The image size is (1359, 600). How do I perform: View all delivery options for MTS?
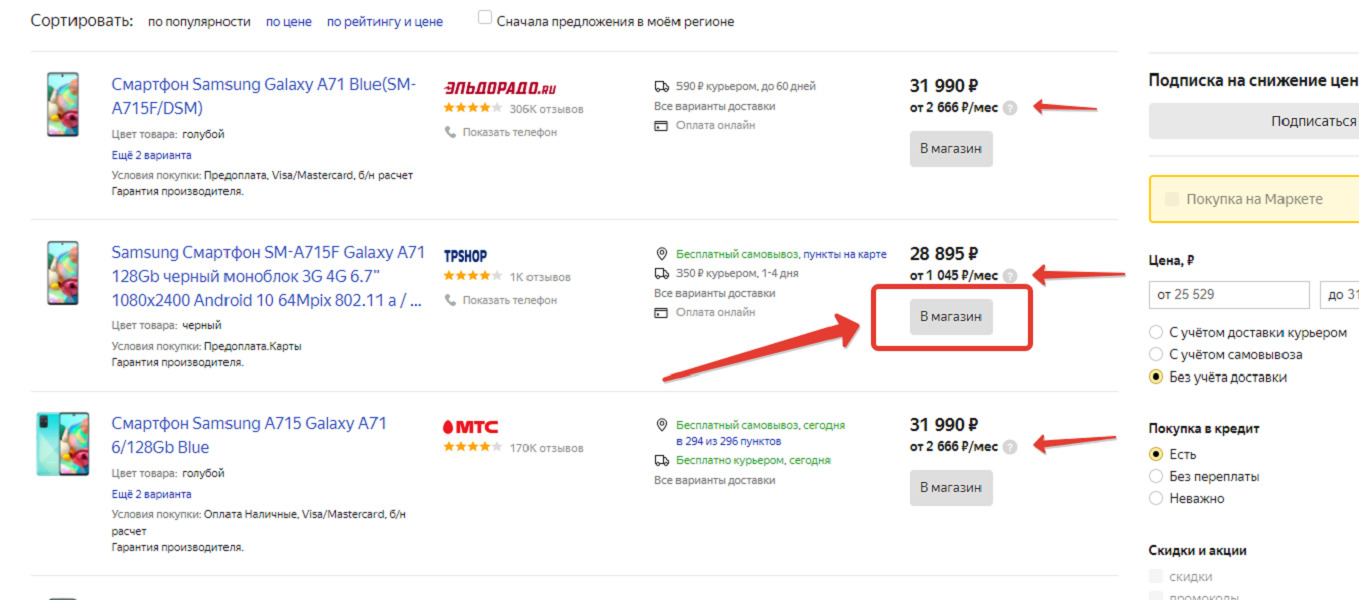[x=715, y=480]
